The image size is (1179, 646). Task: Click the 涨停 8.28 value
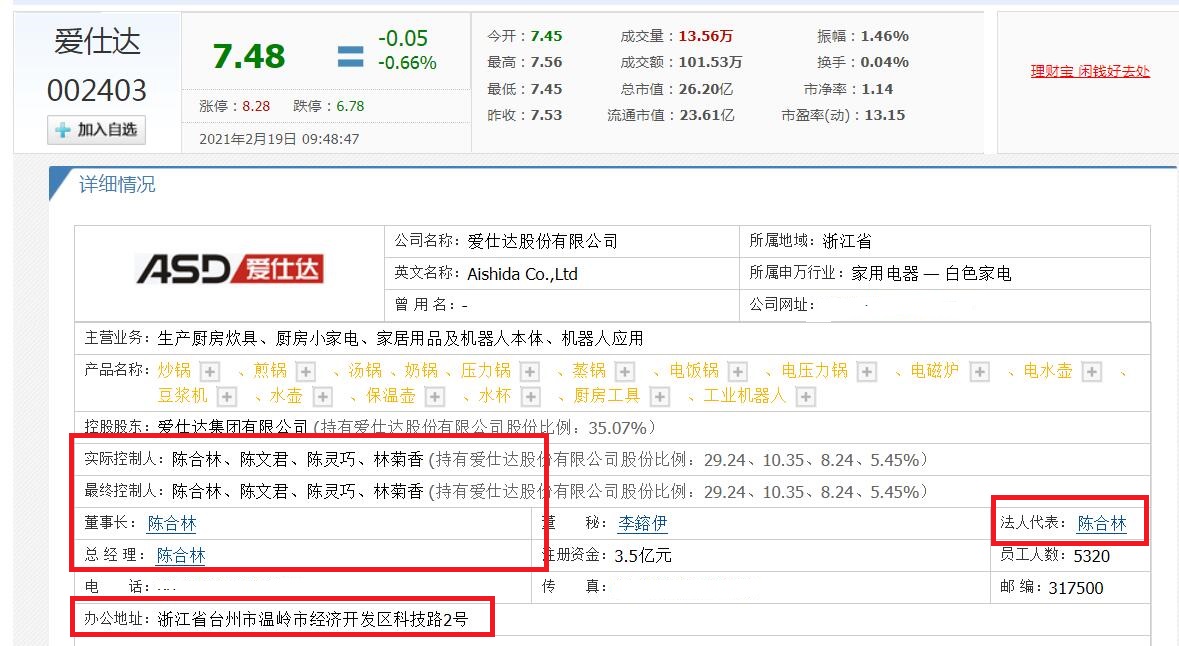click(256, 107)
